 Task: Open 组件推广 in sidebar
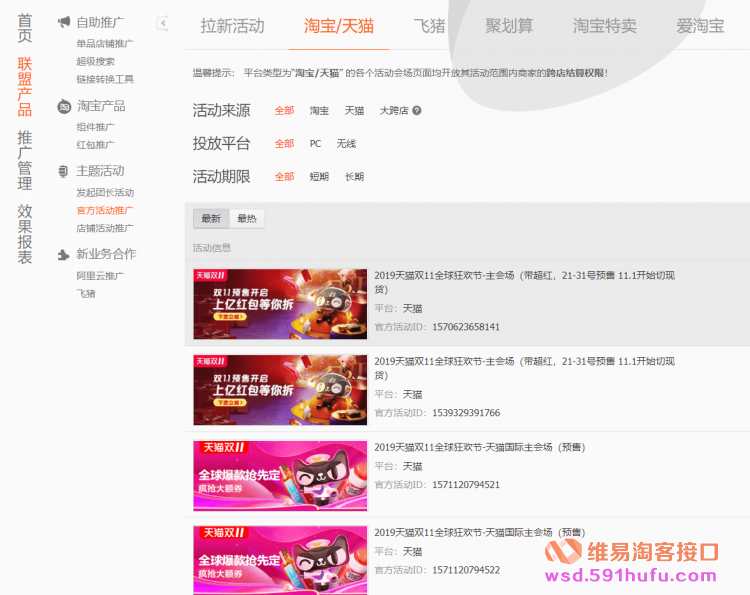95,127
